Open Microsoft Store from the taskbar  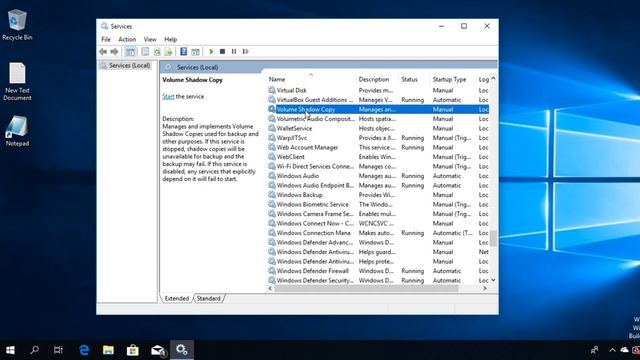(133, 350)
